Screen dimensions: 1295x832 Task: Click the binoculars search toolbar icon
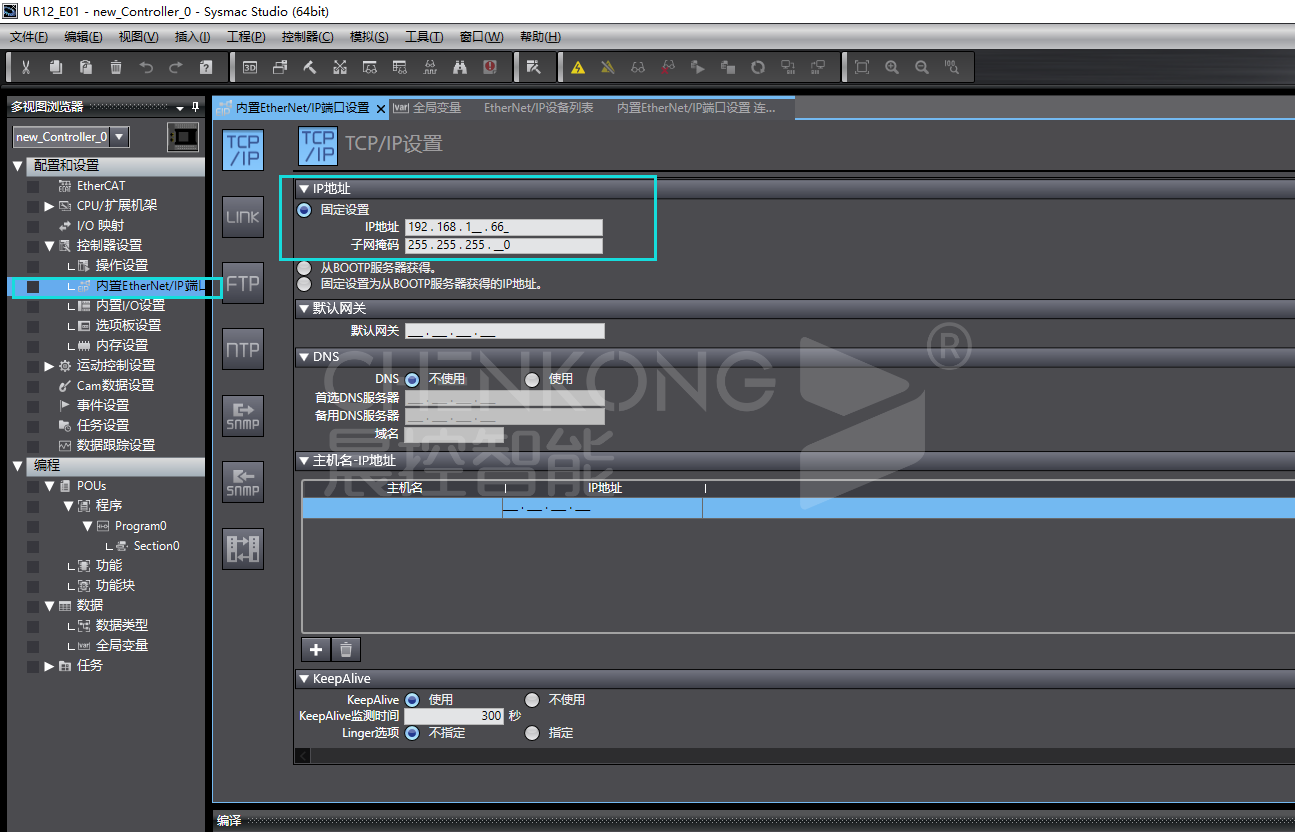460,67
